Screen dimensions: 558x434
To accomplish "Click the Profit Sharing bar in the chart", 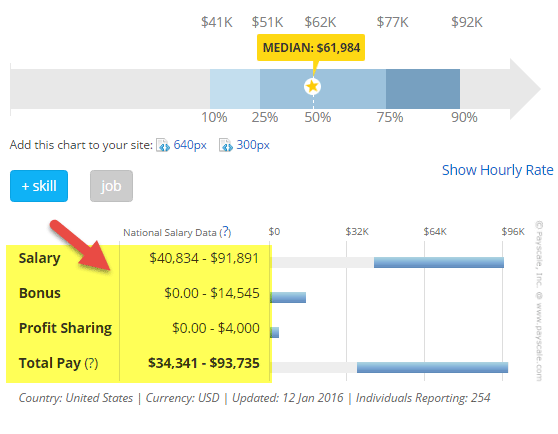I will [x=274, y=333].
